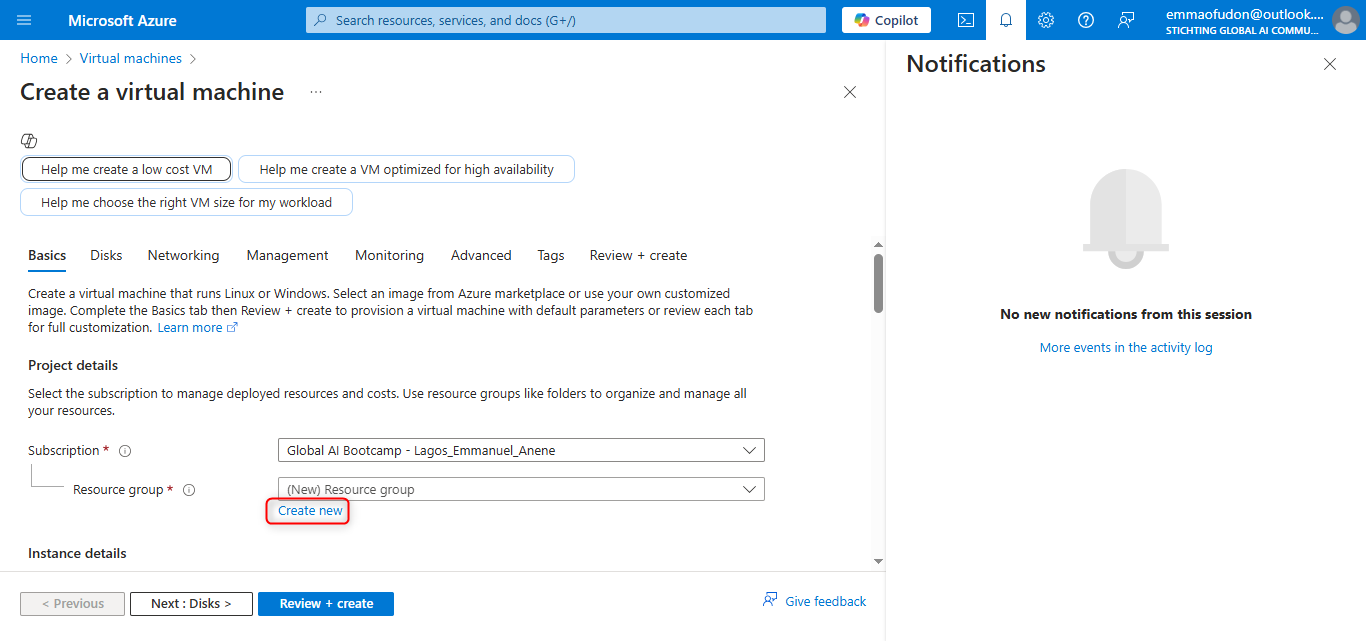Select Help me create a low cost VM
Screen dimensions: 1366x641
tap(126, 170)
